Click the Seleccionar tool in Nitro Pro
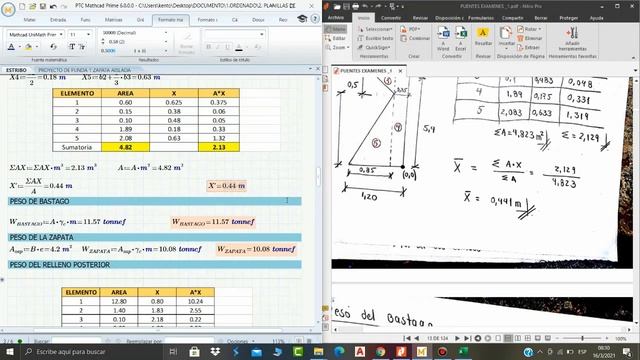 (375, 29)
